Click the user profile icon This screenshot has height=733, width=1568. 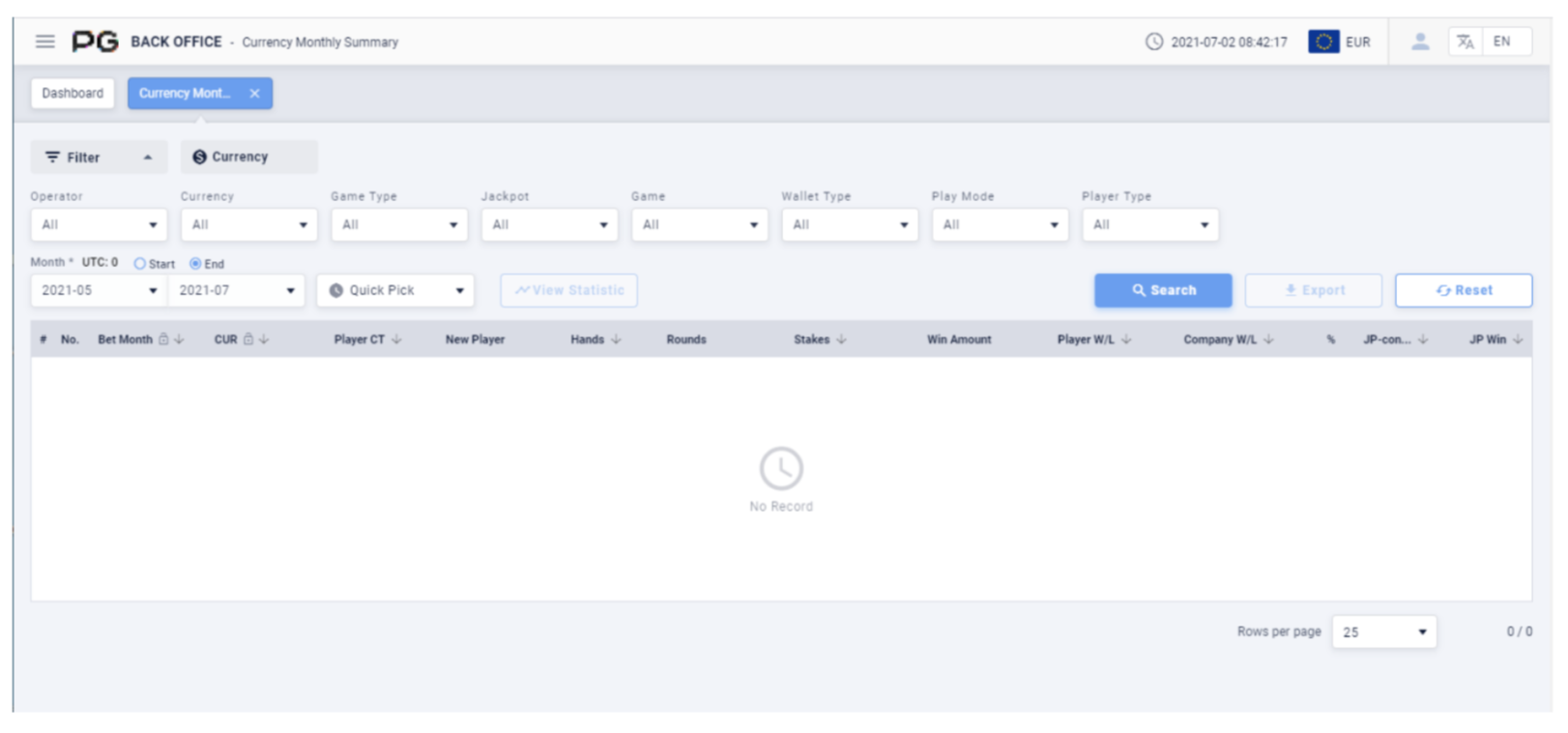[x=1419, y=42]
